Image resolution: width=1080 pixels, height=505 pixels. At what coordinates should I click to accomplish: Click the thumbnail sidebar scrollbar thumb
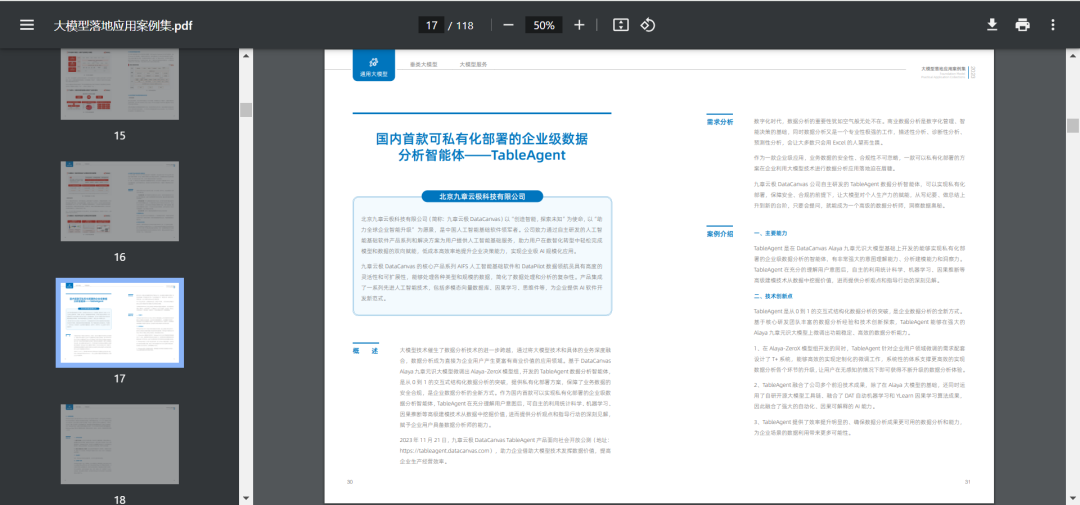pos(246,110)
